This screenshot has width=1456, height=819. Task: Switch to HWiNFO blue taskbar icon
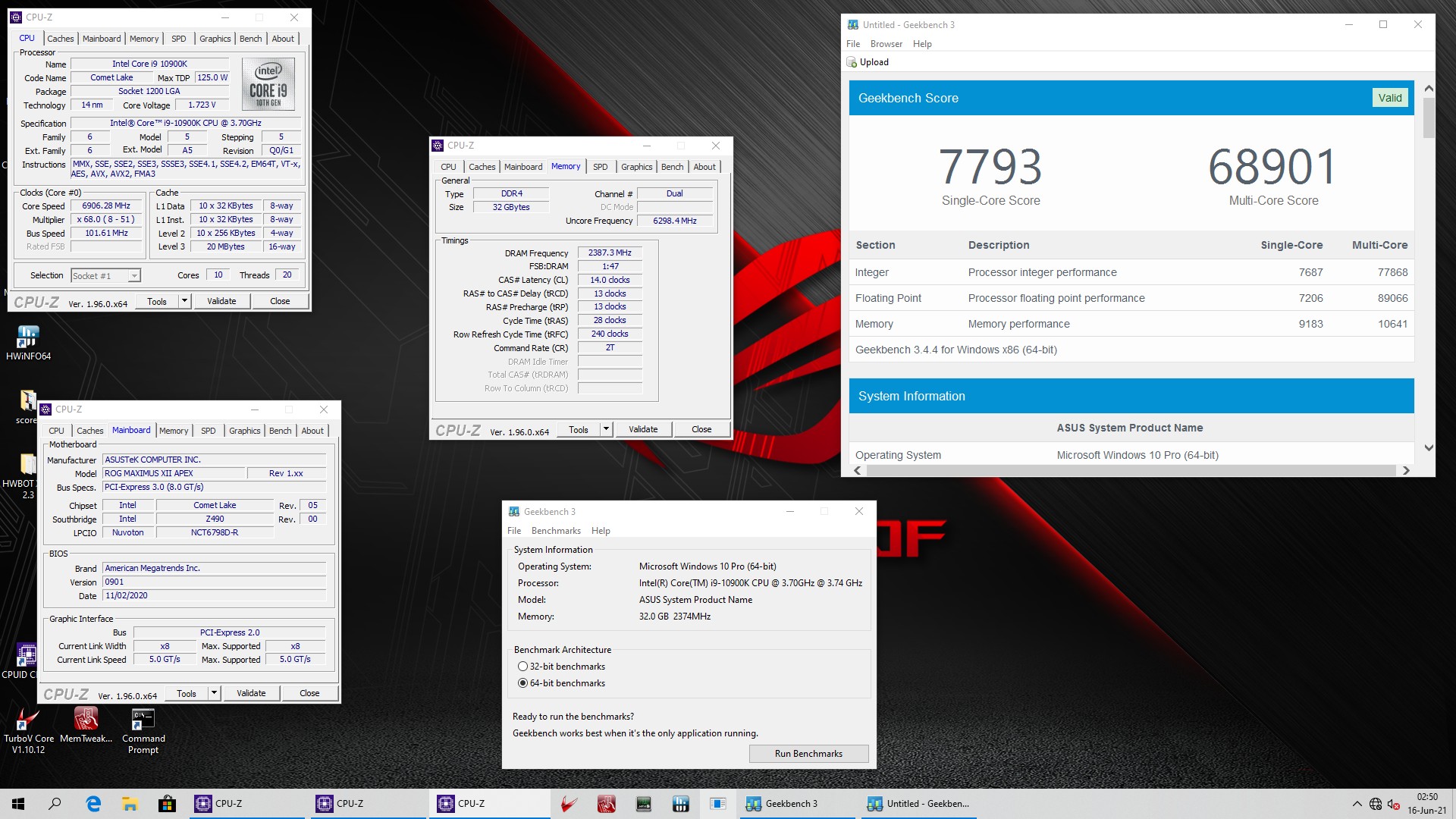tap(681, 804)
